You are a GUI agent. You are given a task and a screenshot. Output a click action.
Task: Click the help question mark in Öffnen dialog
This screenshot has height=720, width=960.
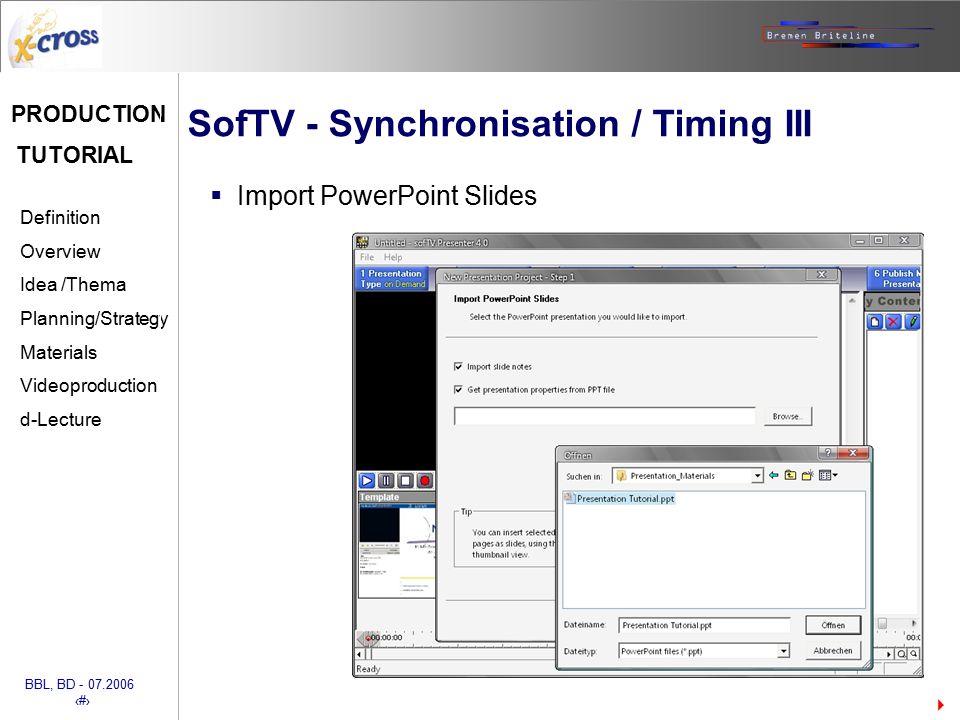click(x=828, y=453)
